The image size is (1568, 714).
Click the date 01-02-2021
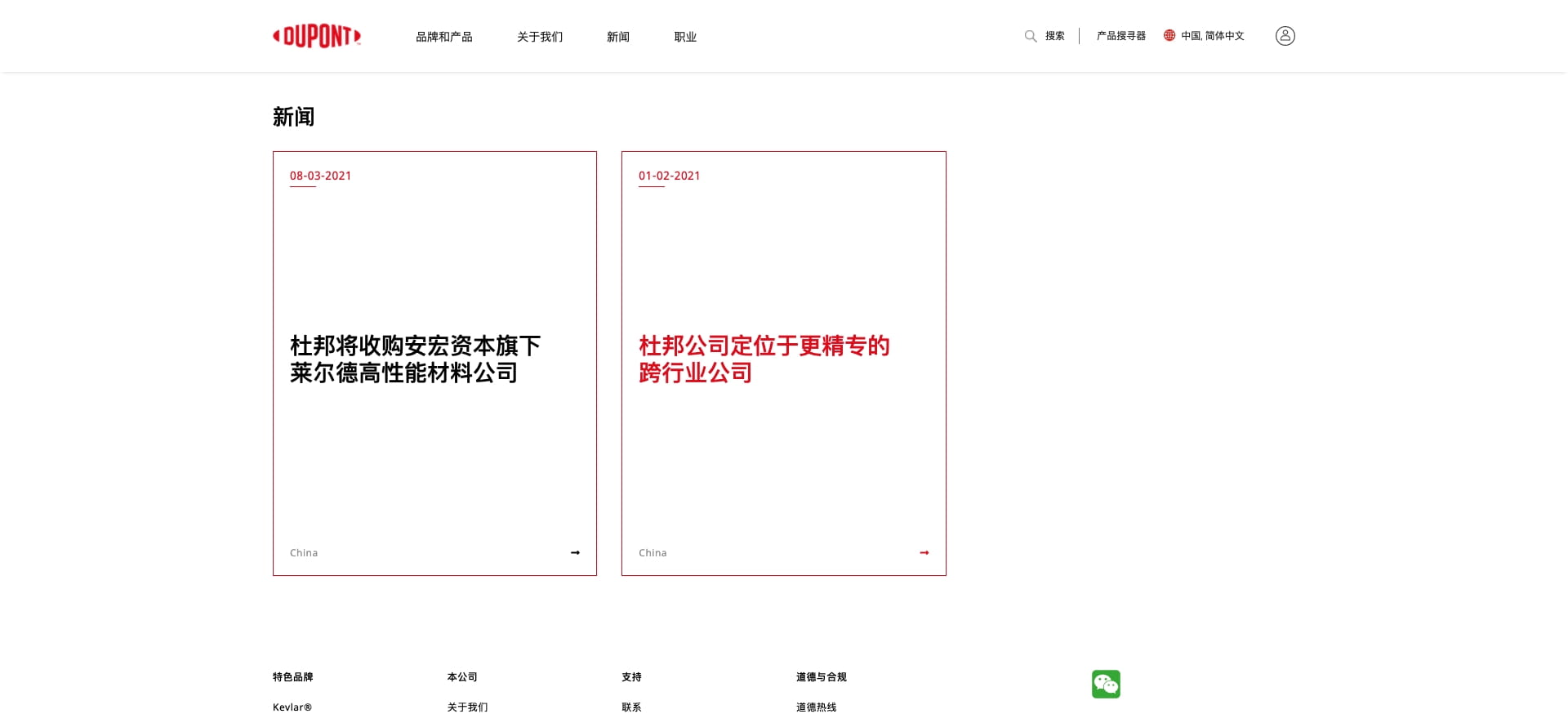[x=669, y=176]
